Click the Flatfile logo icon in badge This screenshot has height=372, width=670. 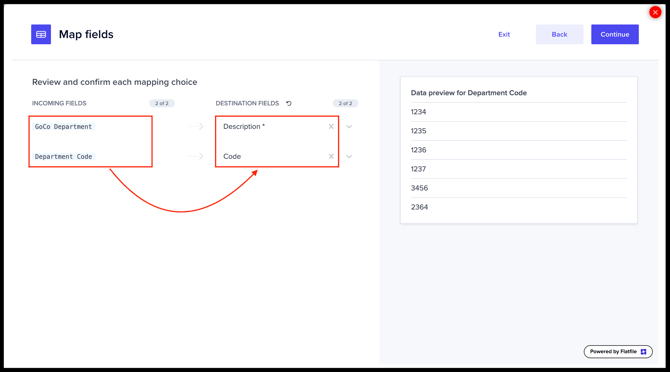[x=644, y=351]
